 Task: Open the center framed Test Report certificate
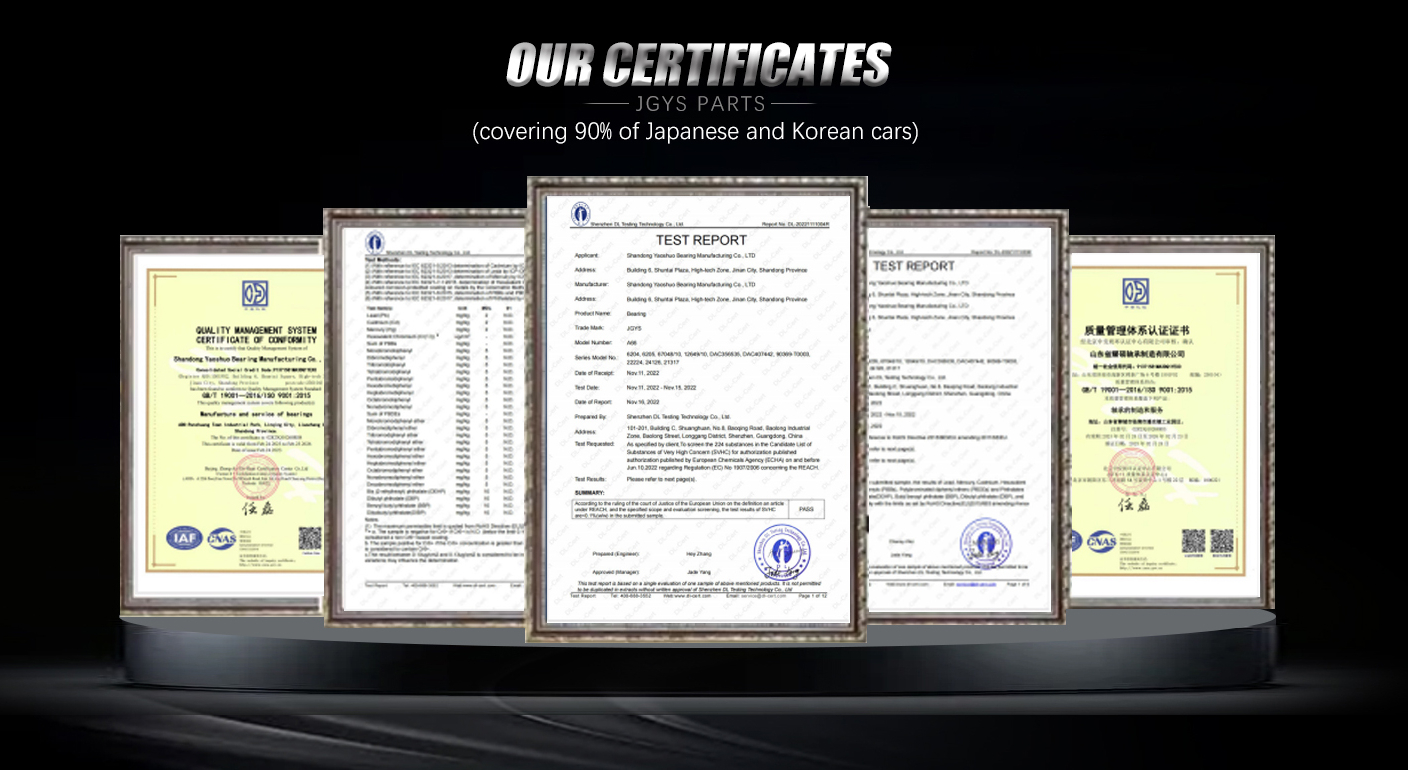(x=696, y=410)
